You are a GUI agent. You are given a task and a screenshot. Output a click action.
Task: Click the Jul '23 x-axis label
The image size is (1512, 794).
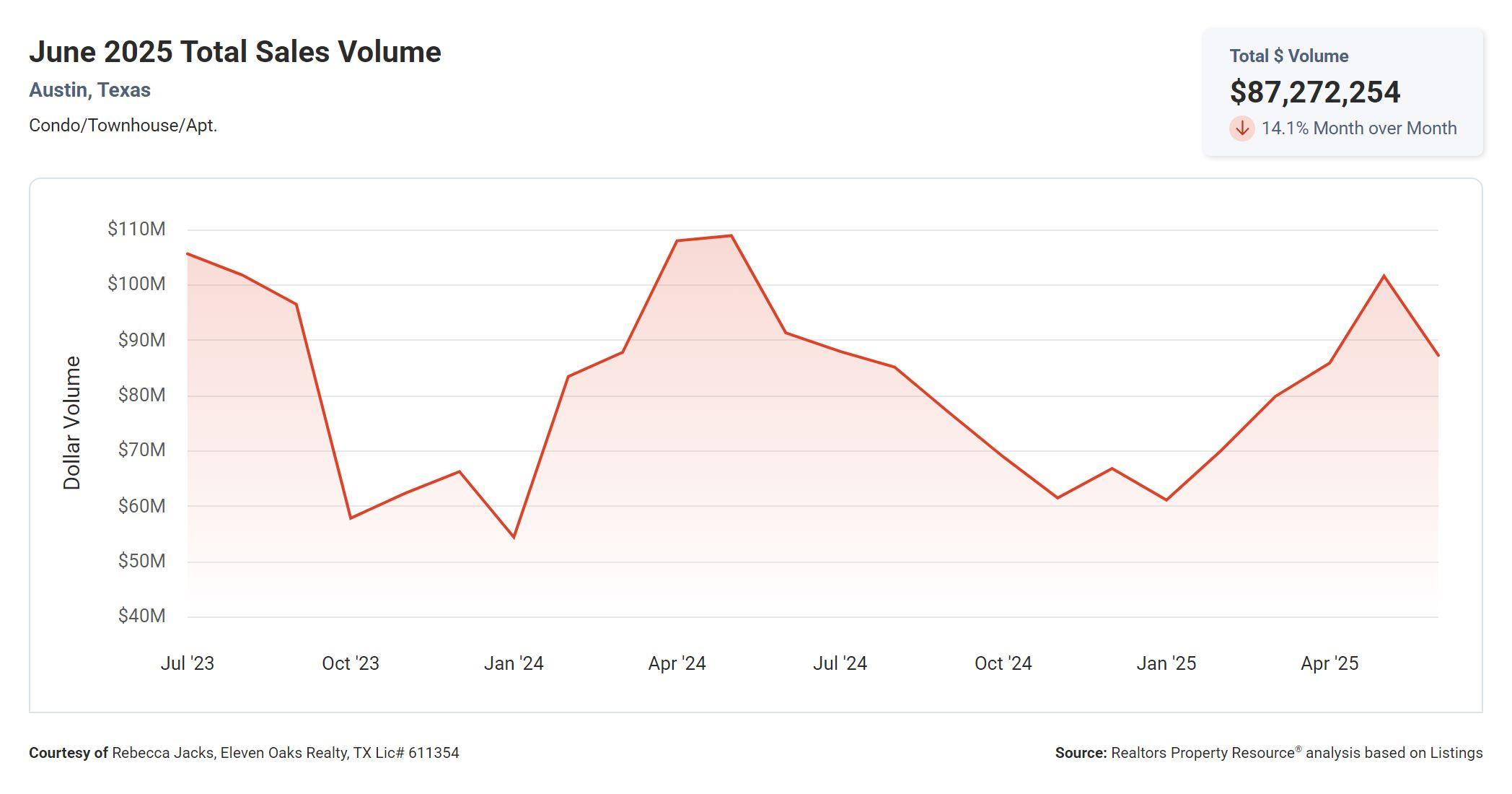pos(187,663)
